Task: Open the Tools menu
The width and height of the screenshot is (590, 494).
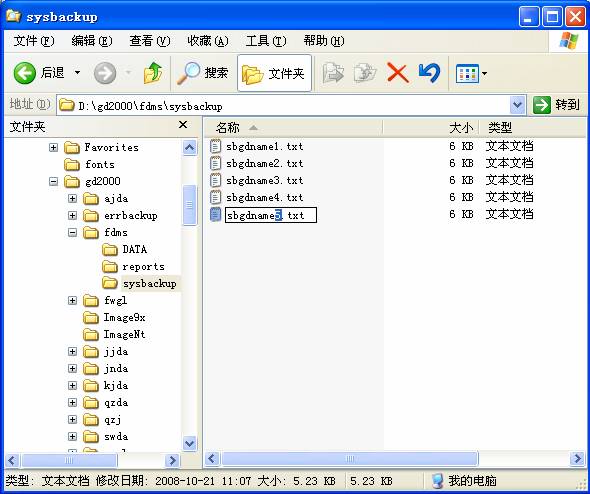Action: (x=266, y=41)
